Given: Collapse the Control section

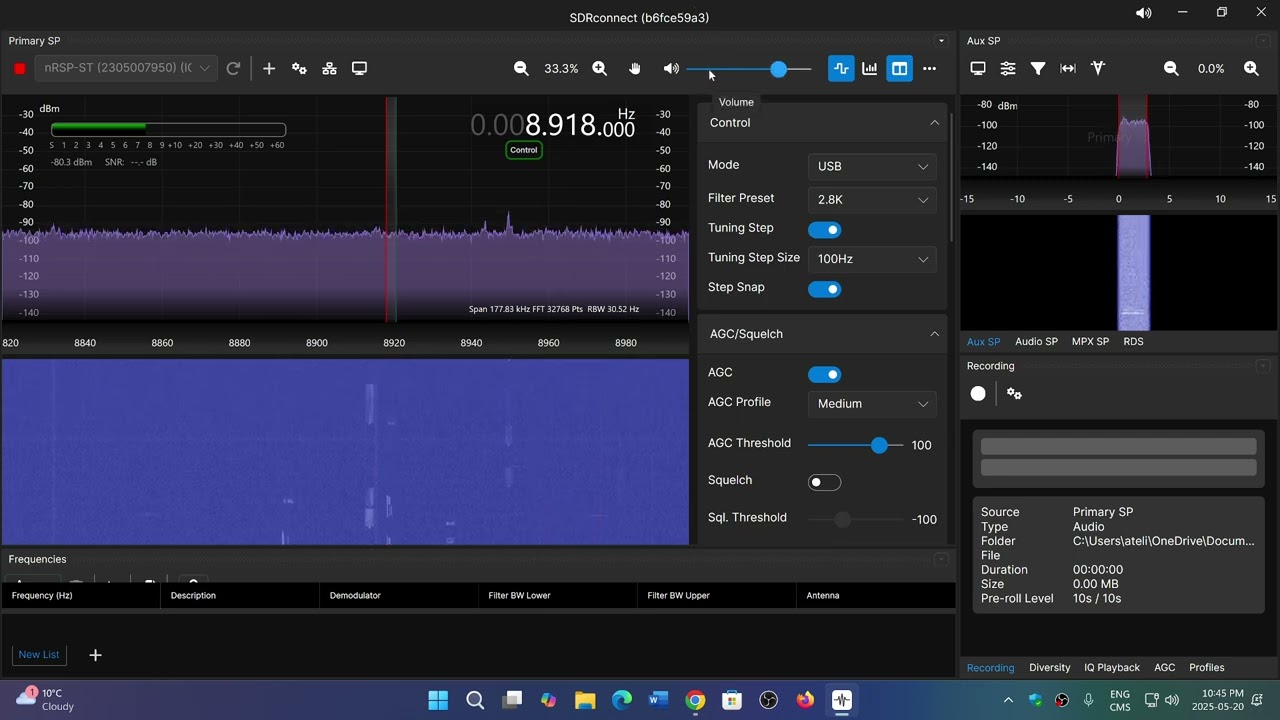Looking at the screenshot, I should pyautogui.click(x=935, y=123).
